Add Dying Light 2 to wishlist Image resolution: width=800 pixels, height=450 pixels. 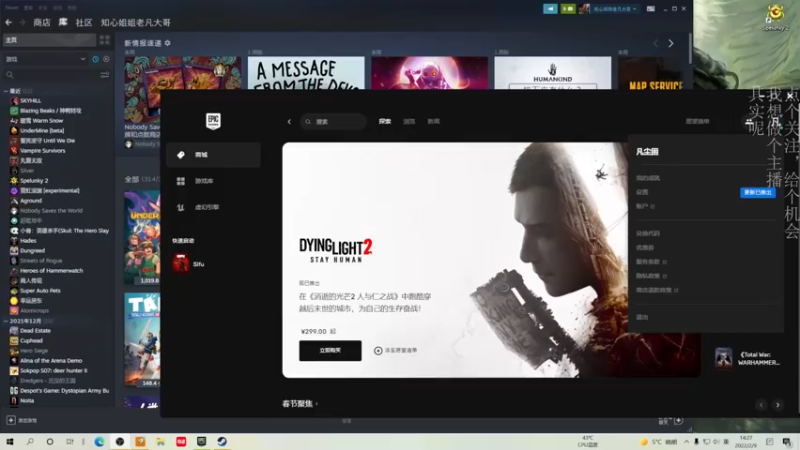click(396, 351)
